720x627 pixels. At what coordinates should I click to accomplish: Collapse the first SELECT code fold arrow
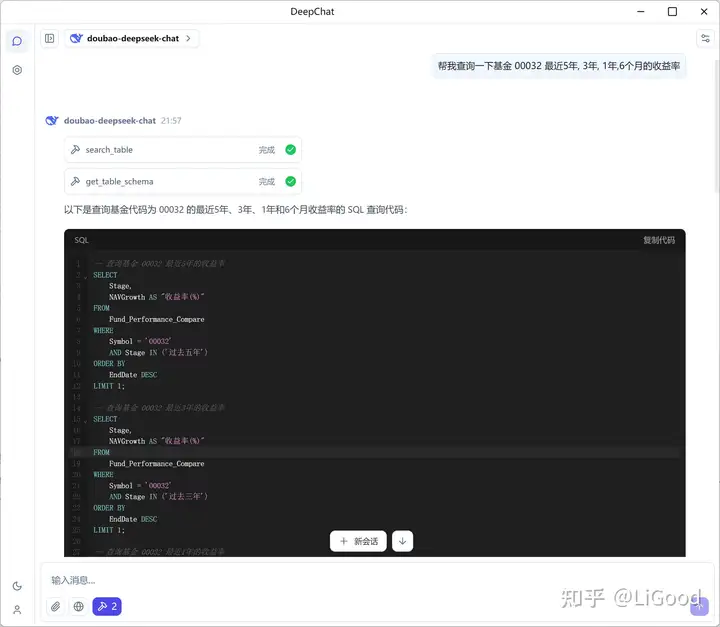[x=85, y=277]
